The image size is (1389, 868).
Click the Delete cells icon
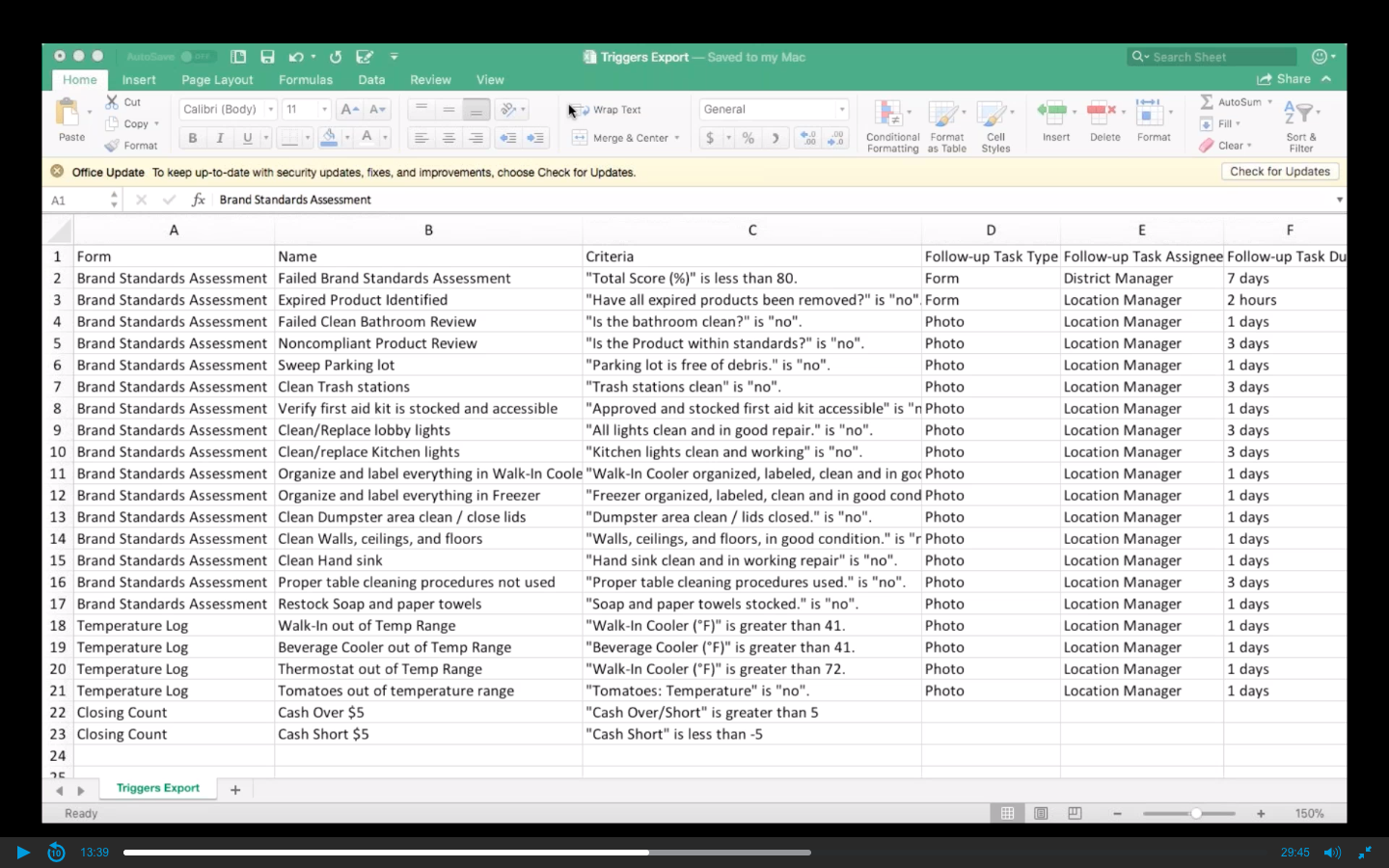[x=1101, y=113]
